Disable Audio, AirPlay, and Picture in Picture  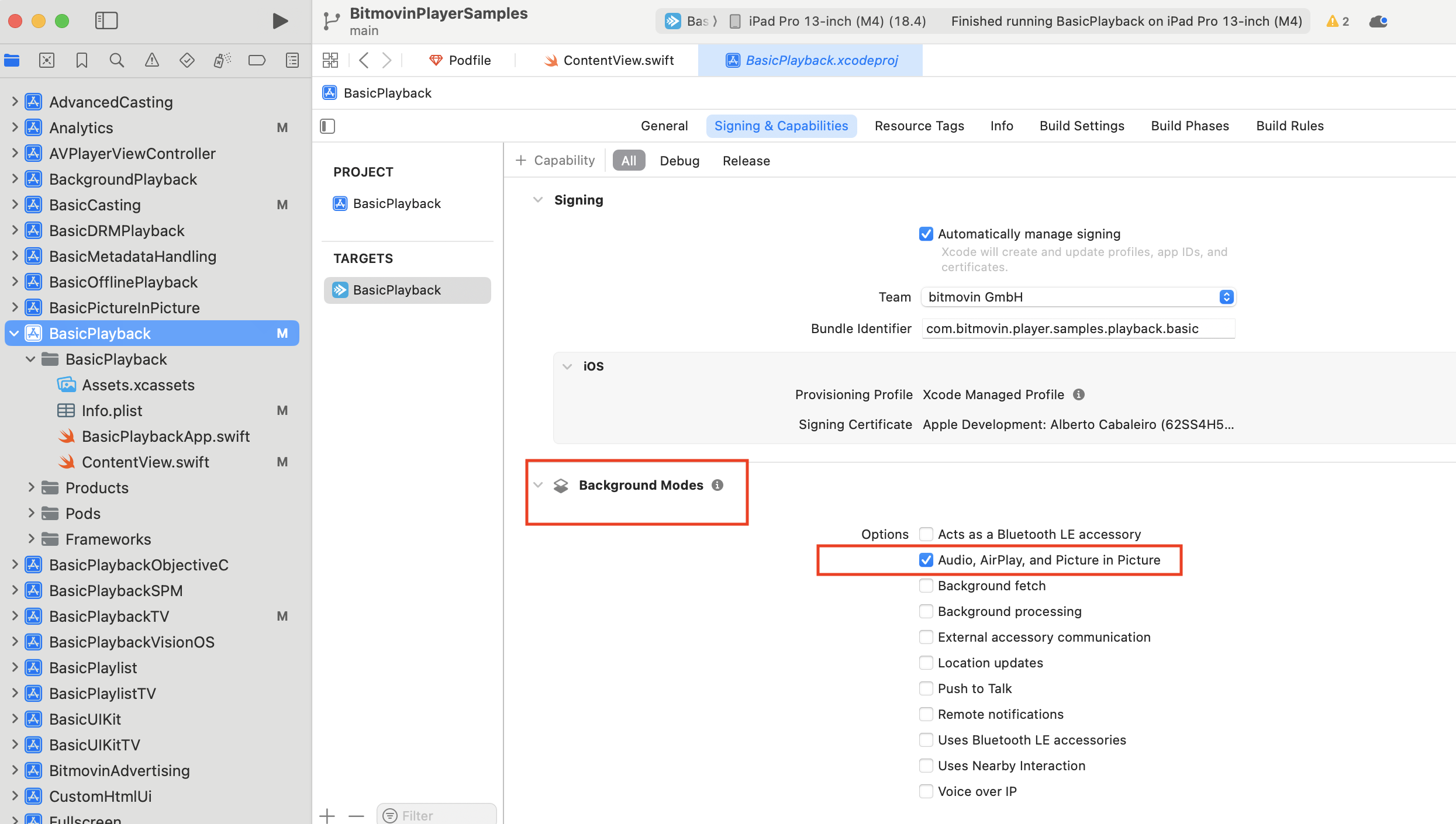926,560
